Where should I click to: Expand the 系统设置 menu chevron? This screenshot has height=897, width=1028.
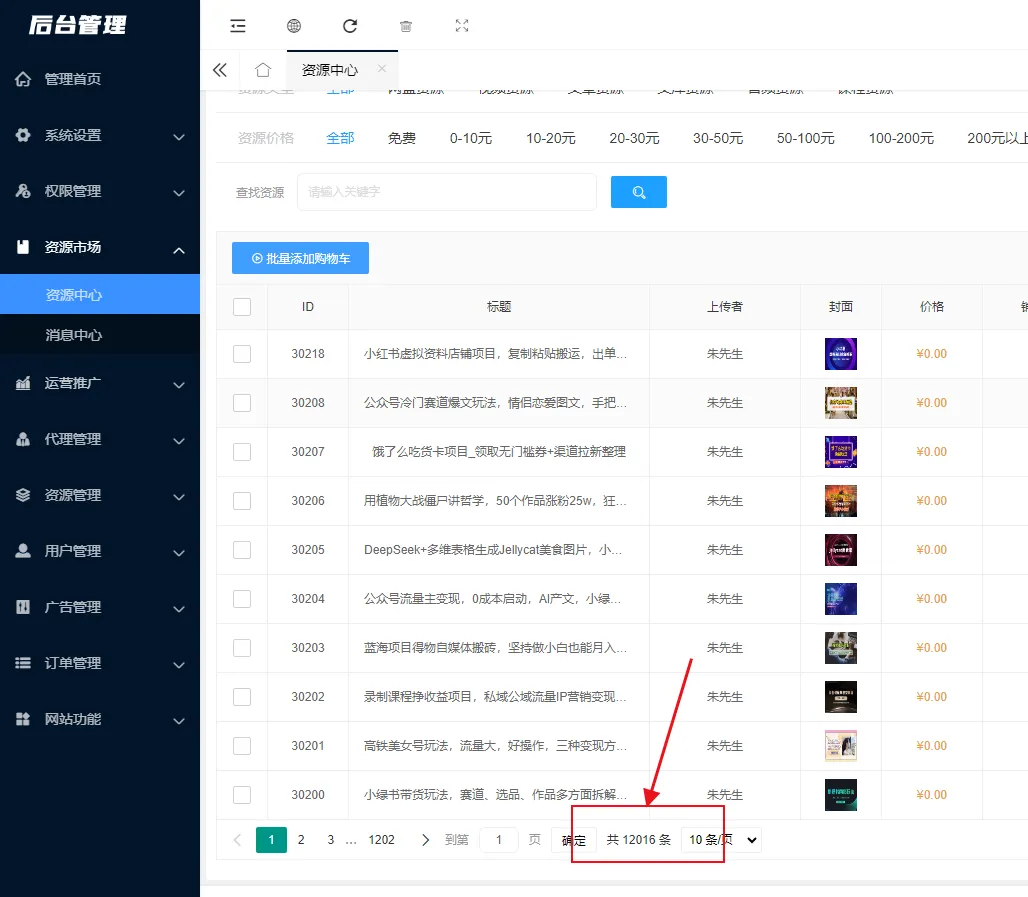(x=178, y=136)
